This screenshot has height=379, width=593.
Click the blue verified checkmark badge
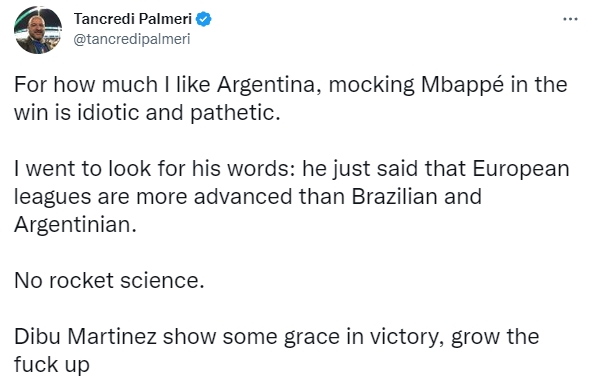203,19
